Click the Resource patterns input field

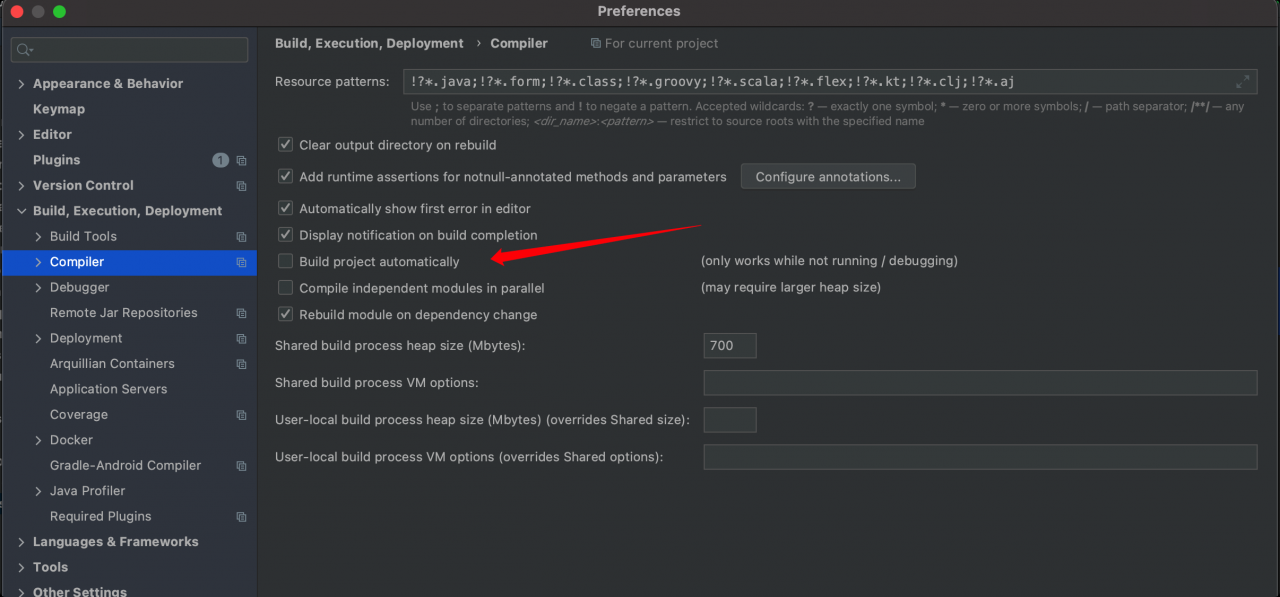[x=830, y=82]
